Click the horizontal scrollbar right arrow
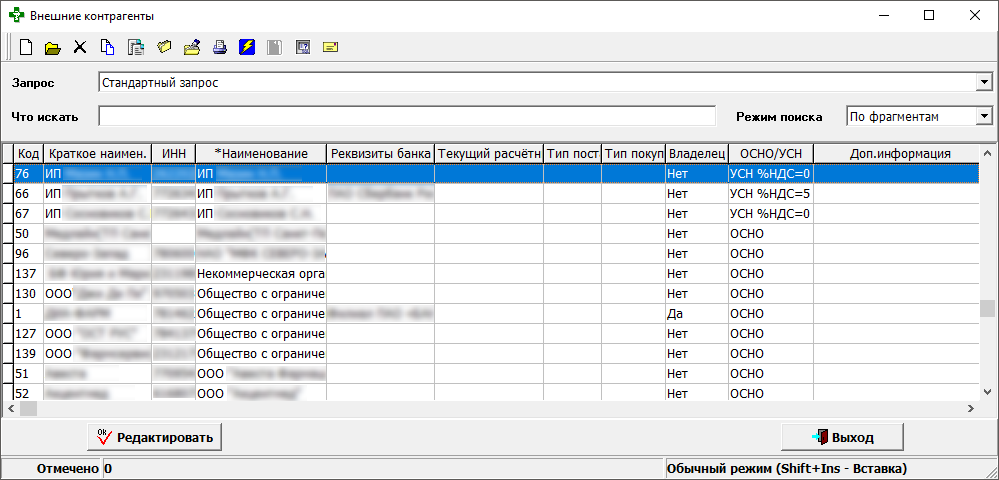 969,409
